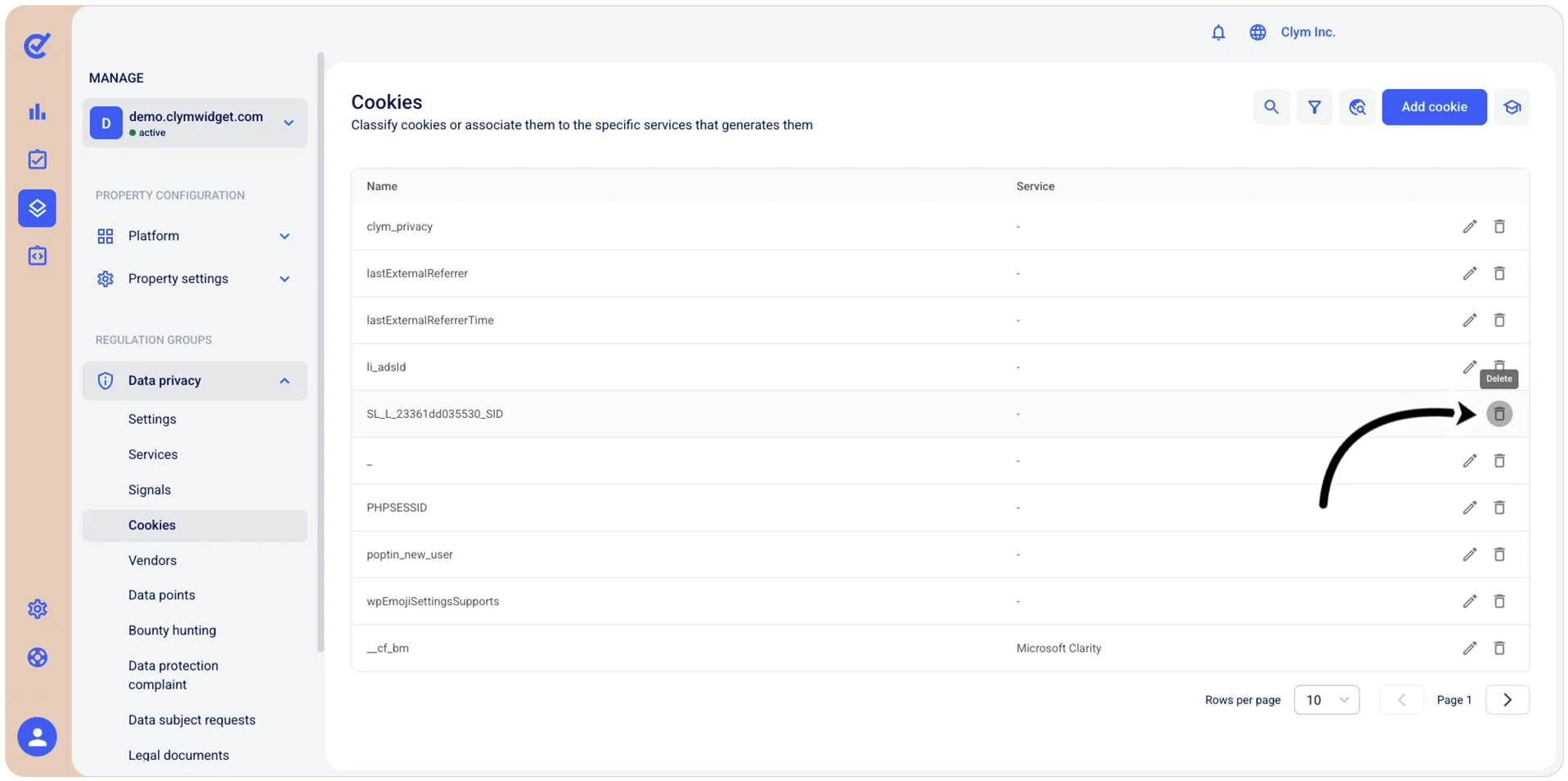This screenshot has height=781, width=1568.
Task: Go to the next page arrow
Action: tap(1507, 700)
